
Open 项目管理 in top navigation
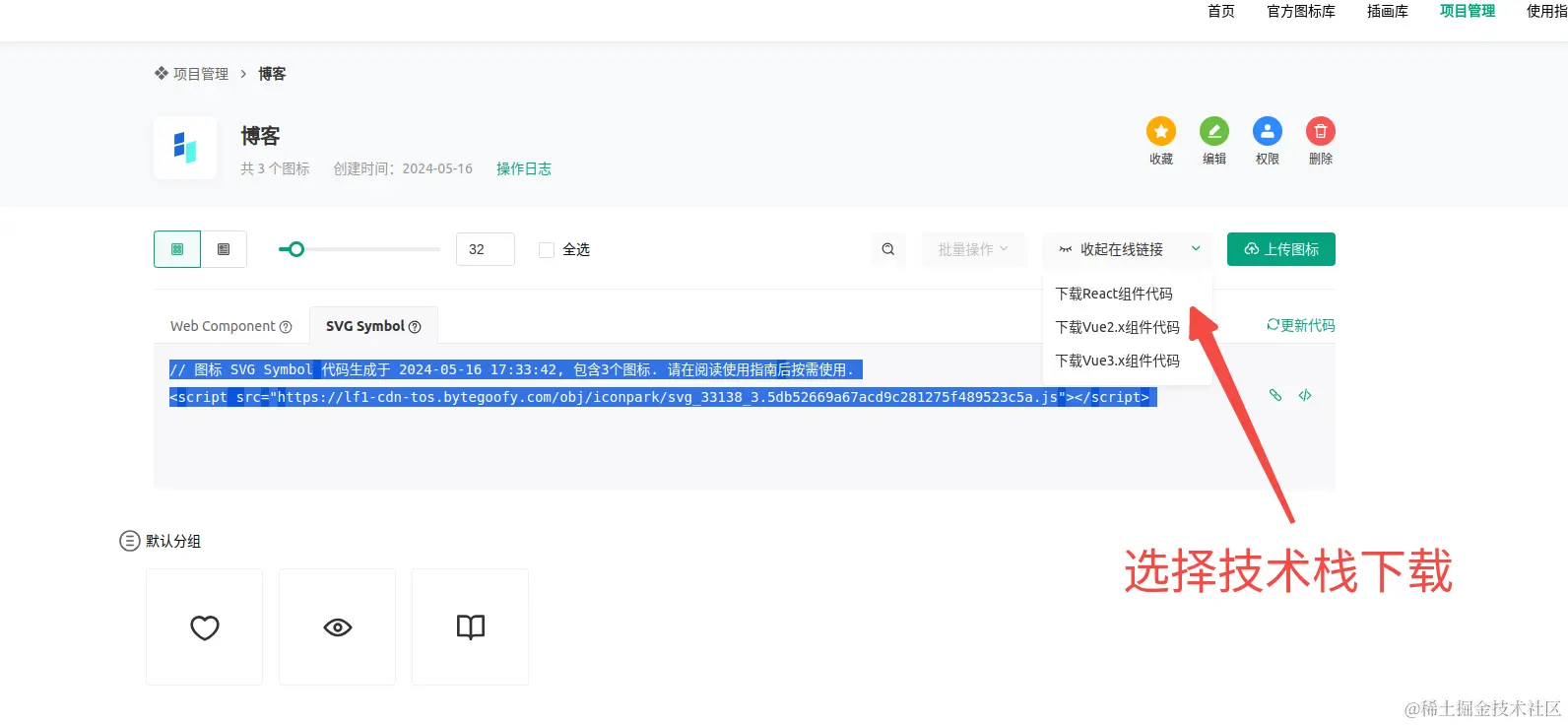[1468, 11]
